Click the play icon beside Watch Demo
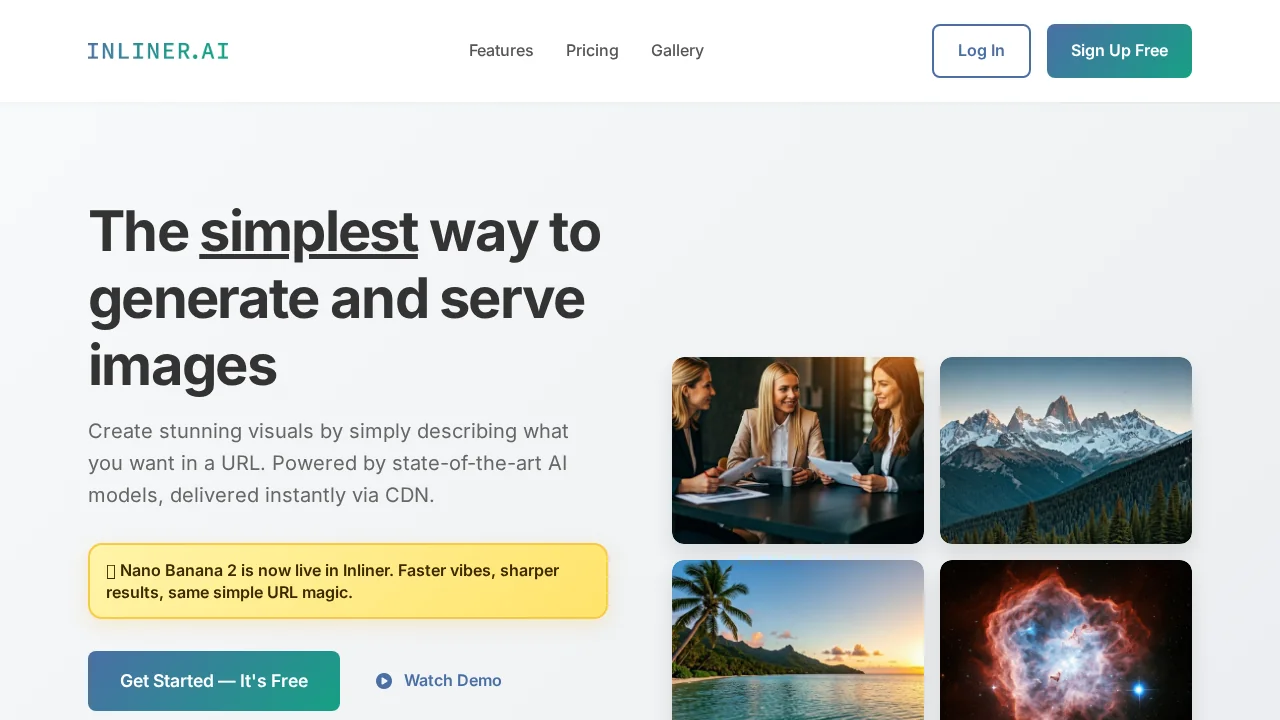The height and width of the screenshot is (720, 1280). [384, 681]
